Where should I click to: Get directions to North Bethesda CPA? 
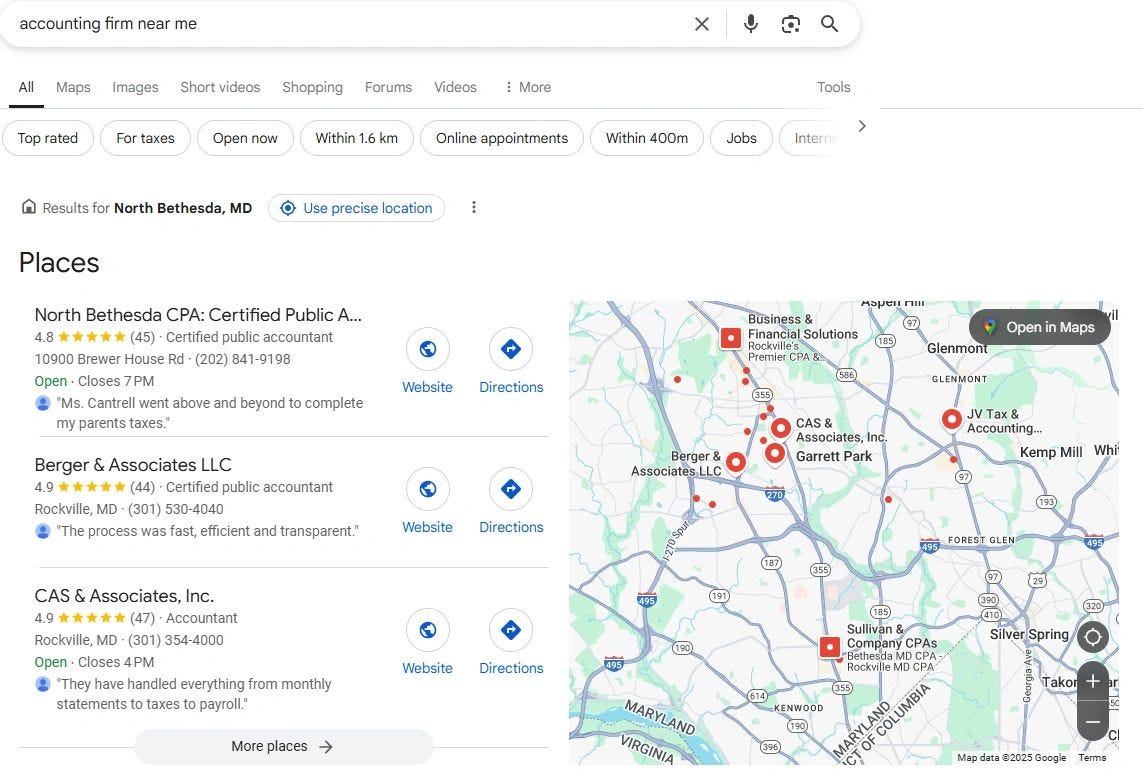(510, 349)
